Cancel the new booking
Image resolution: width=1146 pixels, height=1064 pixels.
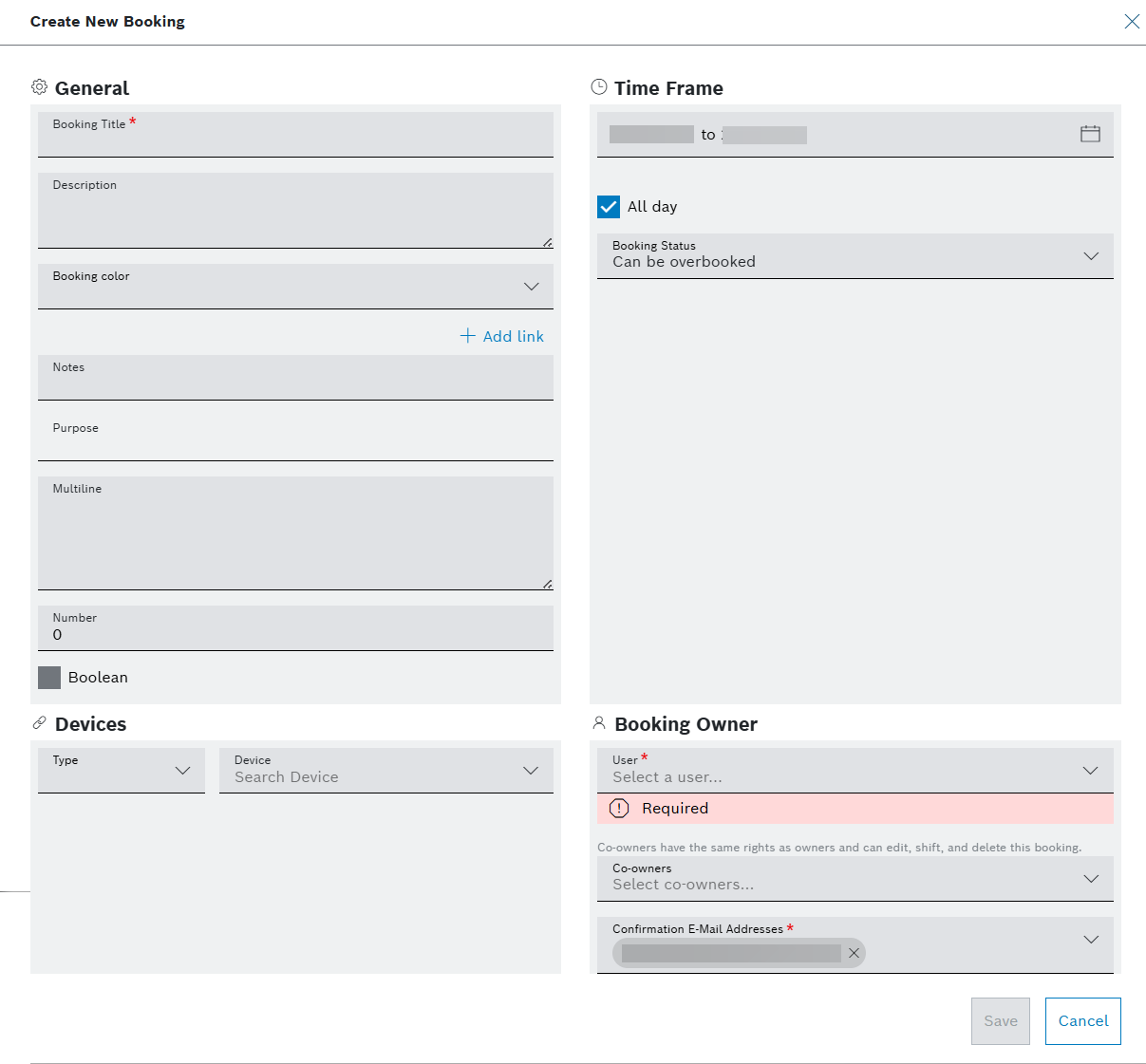point(1083,1021)
